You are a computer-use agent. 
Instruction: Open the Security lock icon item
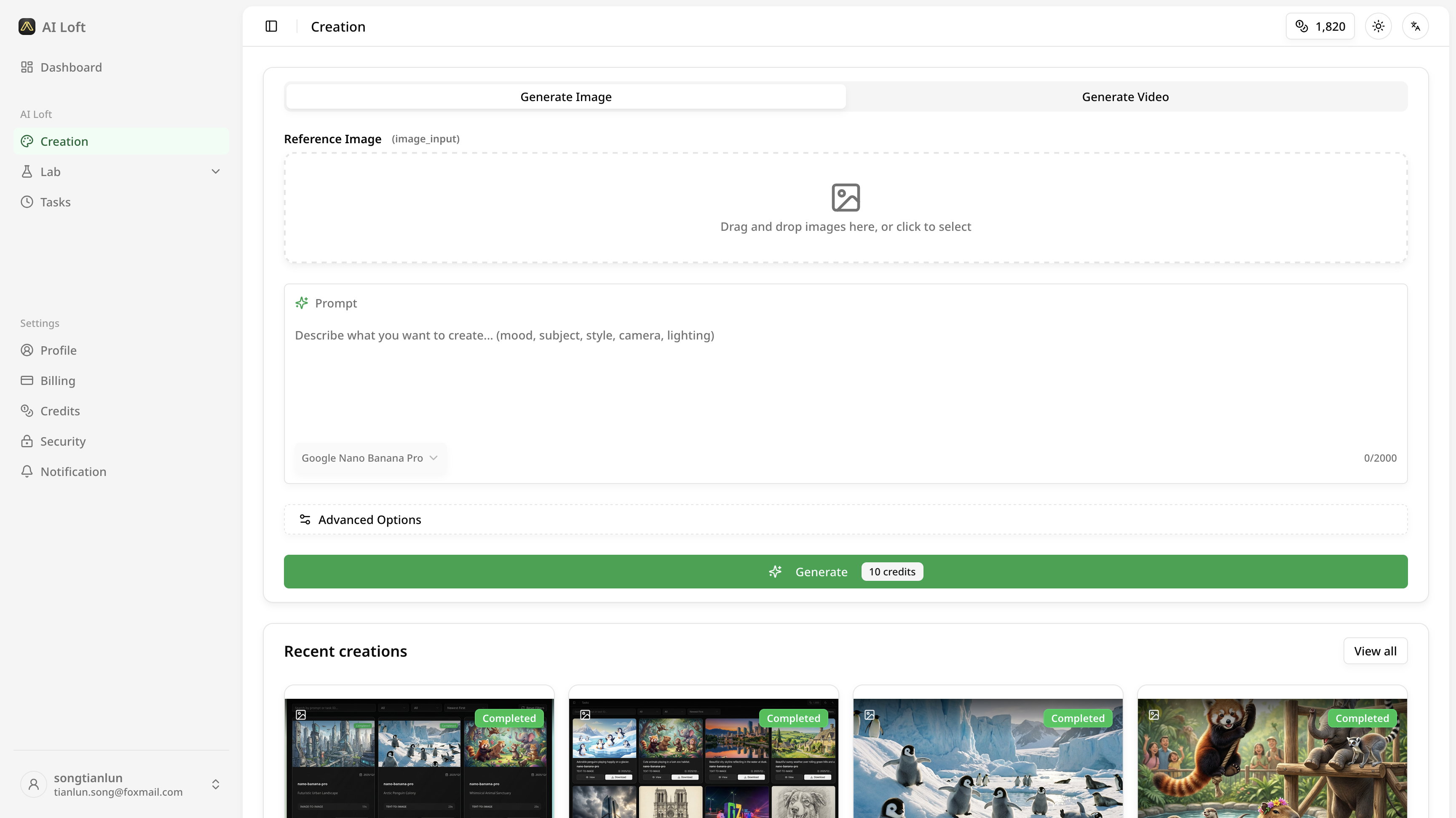27,441
